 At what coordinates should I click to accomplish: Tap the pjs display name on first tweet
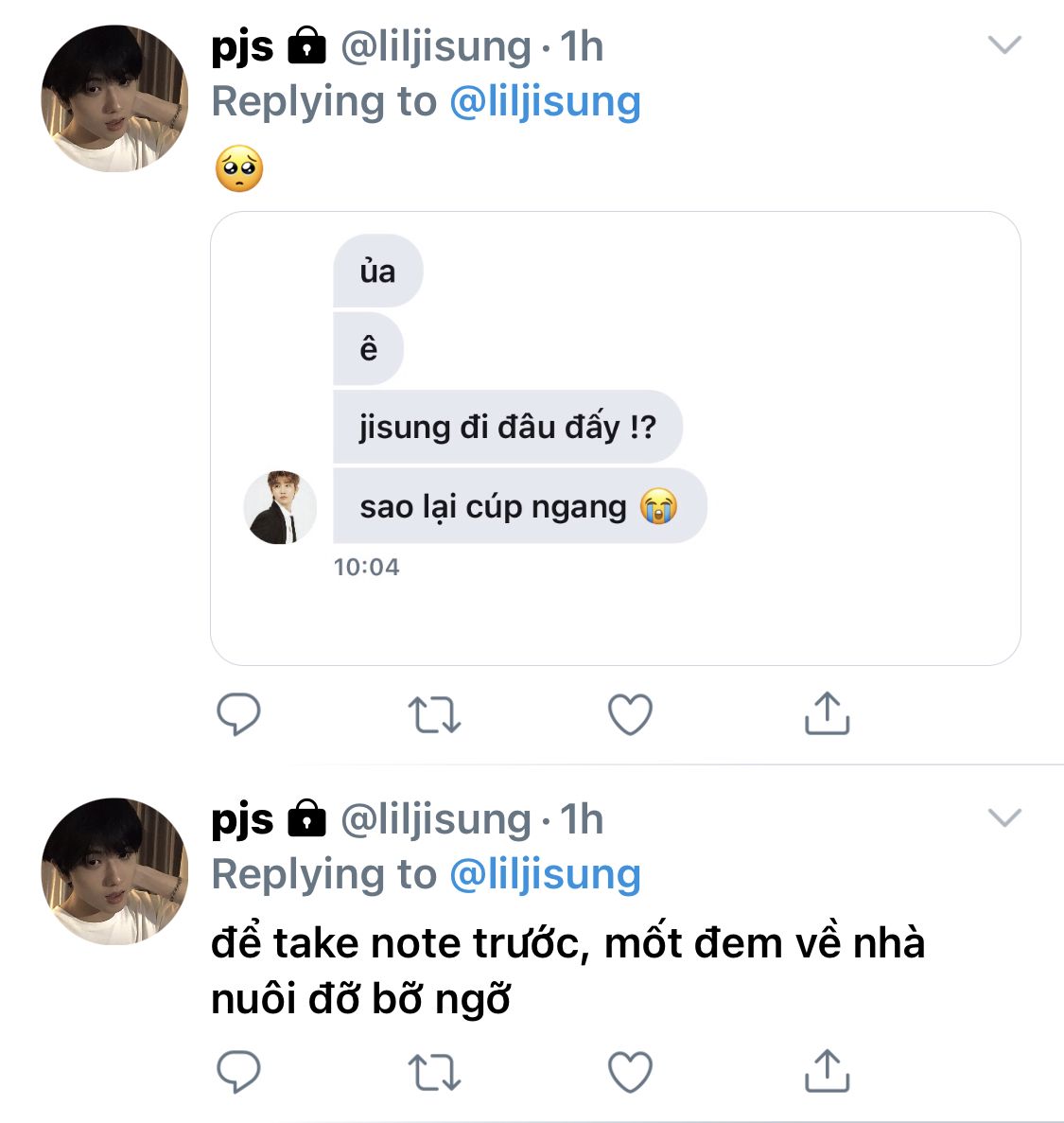pos(242,46)
